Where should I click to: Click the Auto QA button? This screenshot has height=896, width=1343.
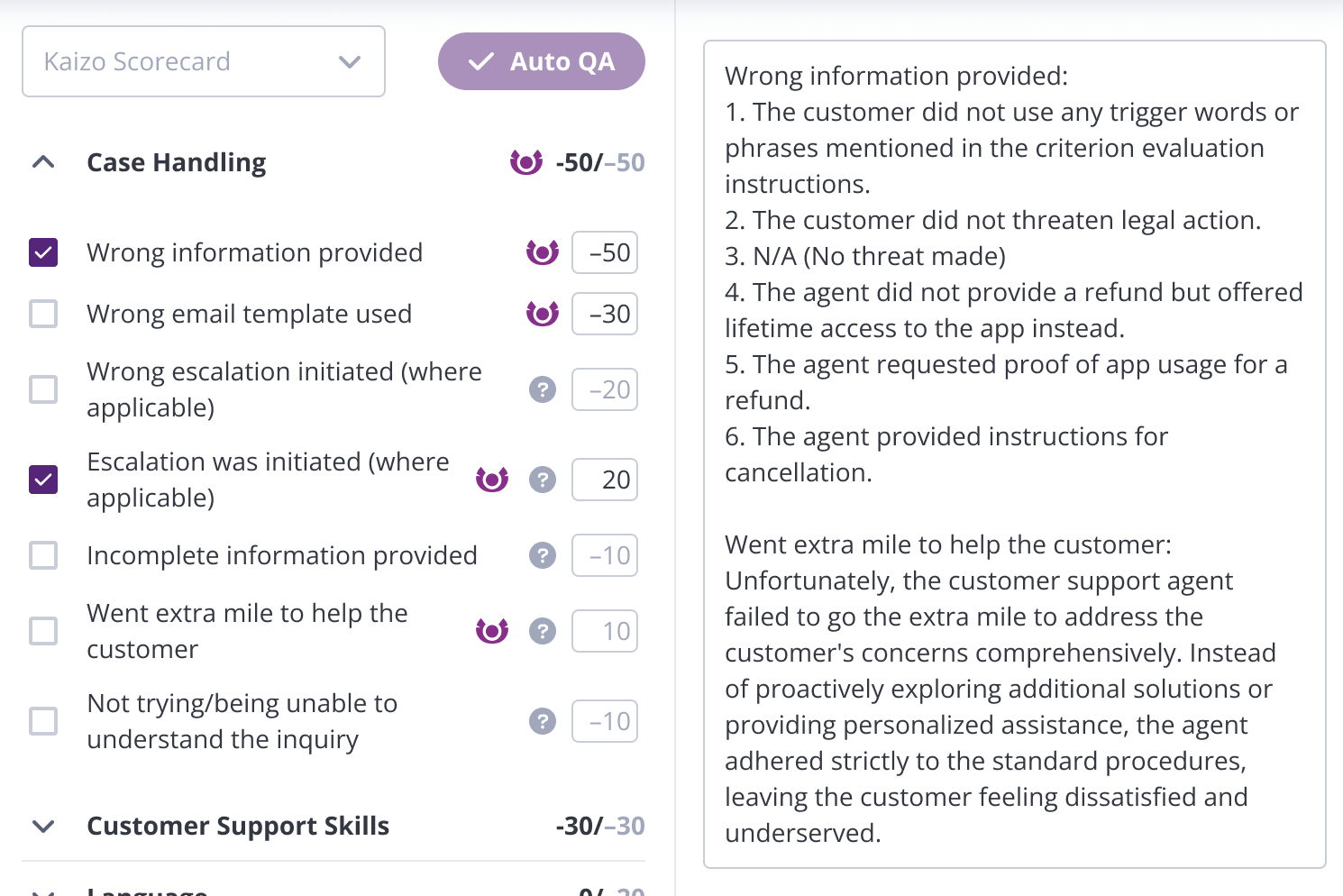click(542, 61)
